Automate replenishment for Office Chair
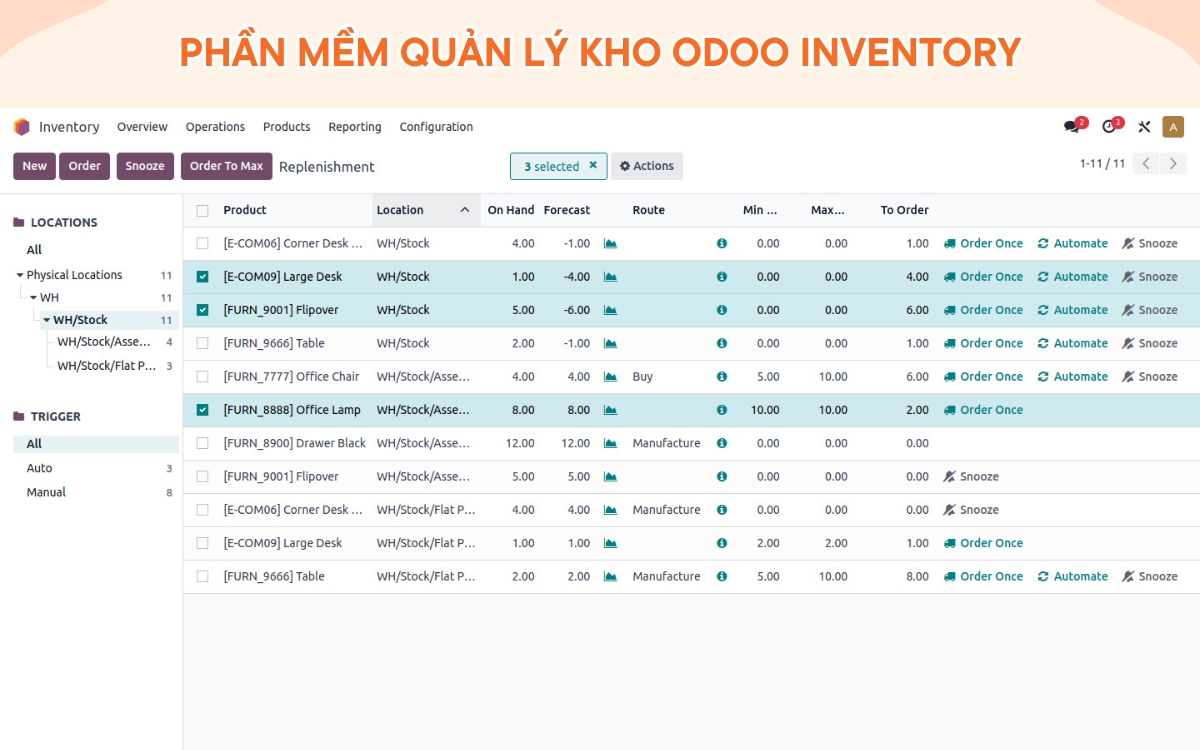Image resolution: width=1200 pixels, height=750 pixels. (x=1073, y=377)
